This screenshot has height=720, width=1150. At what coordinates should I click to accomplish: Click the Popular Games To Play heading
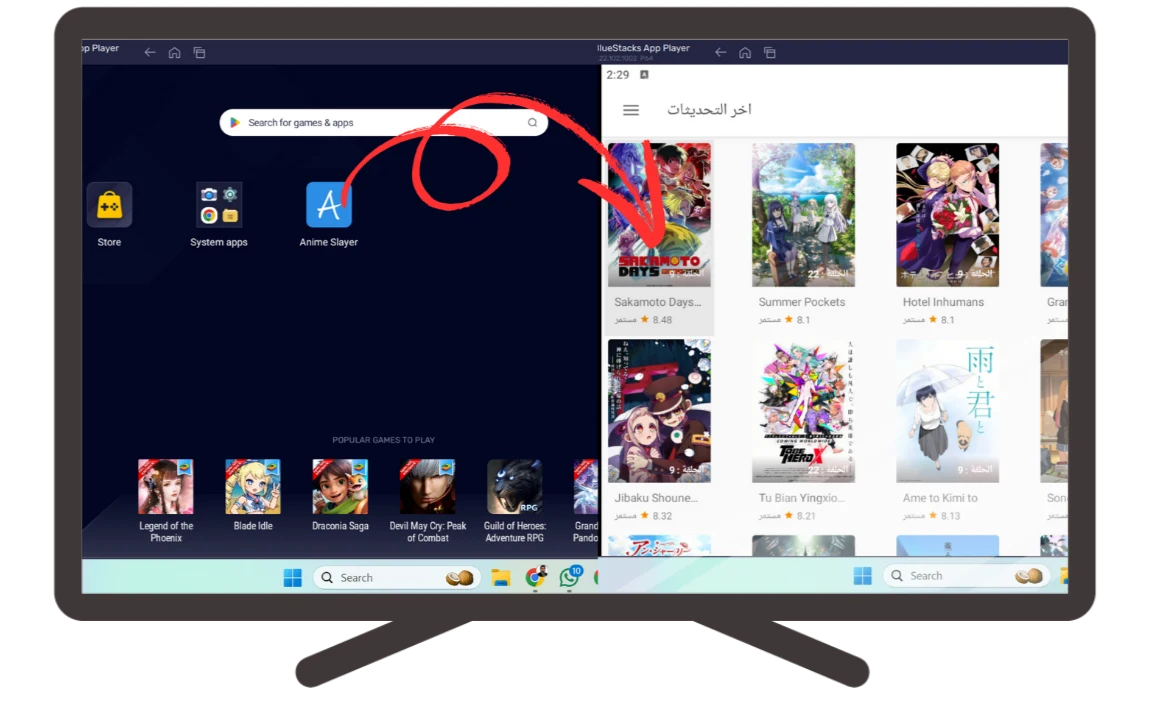coord(384,440)
